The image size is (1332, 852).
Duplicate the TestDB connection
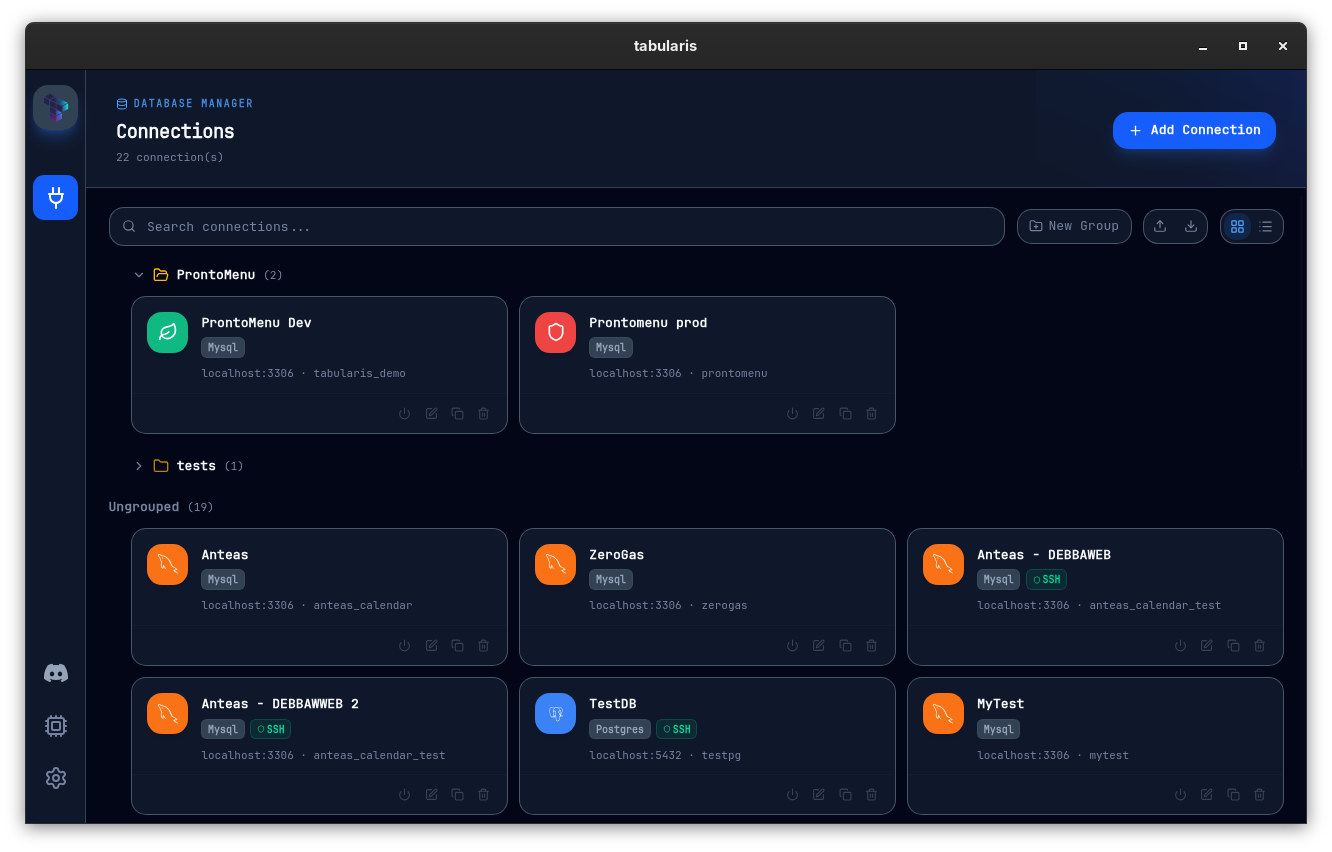click(845, 794)
